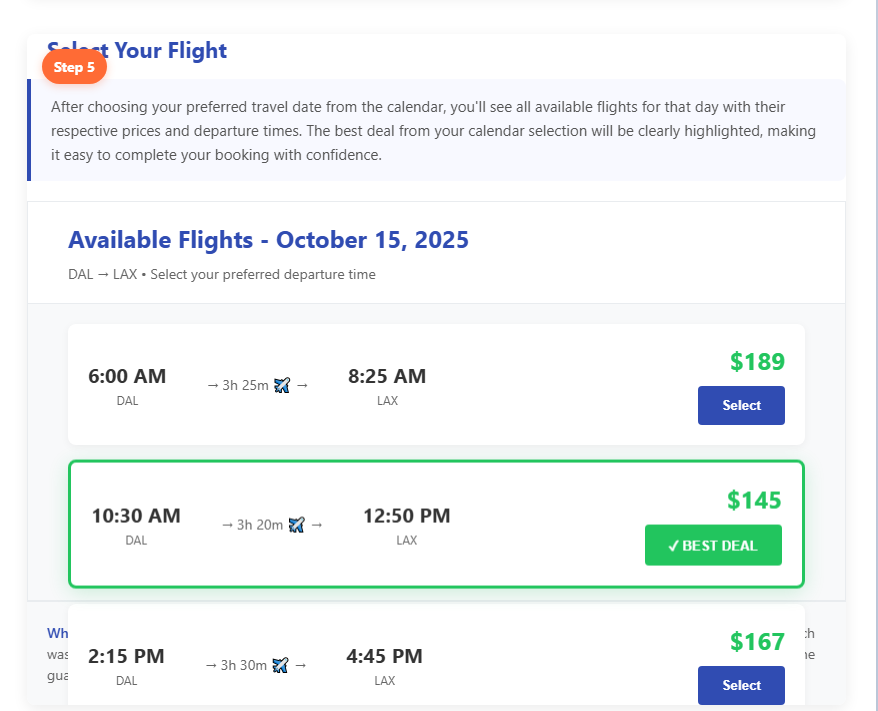The image size is (878, 711).
Task: Choose the green BEST DEAL button
Action: [713, 545]
